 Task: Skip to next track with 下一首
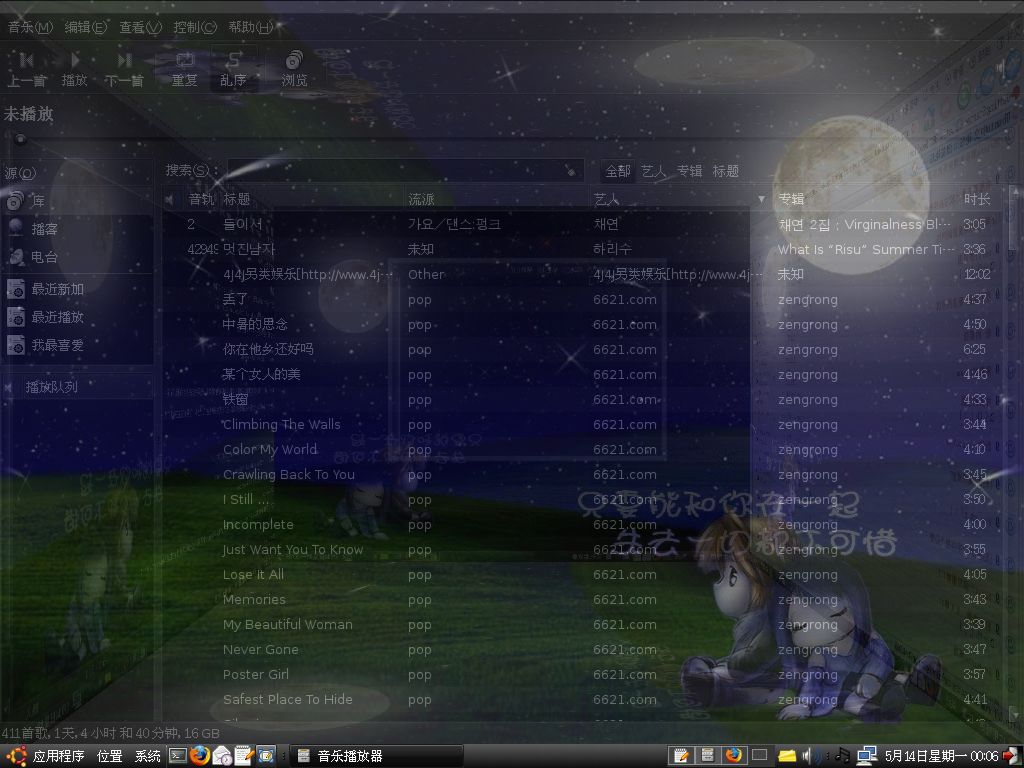124,69
